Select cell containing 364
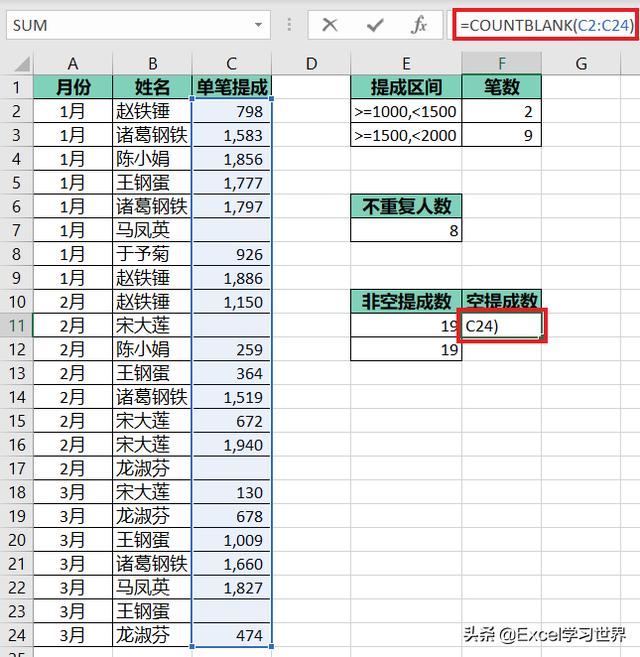Viewport: 640px width, 657px height. point(232,373)
